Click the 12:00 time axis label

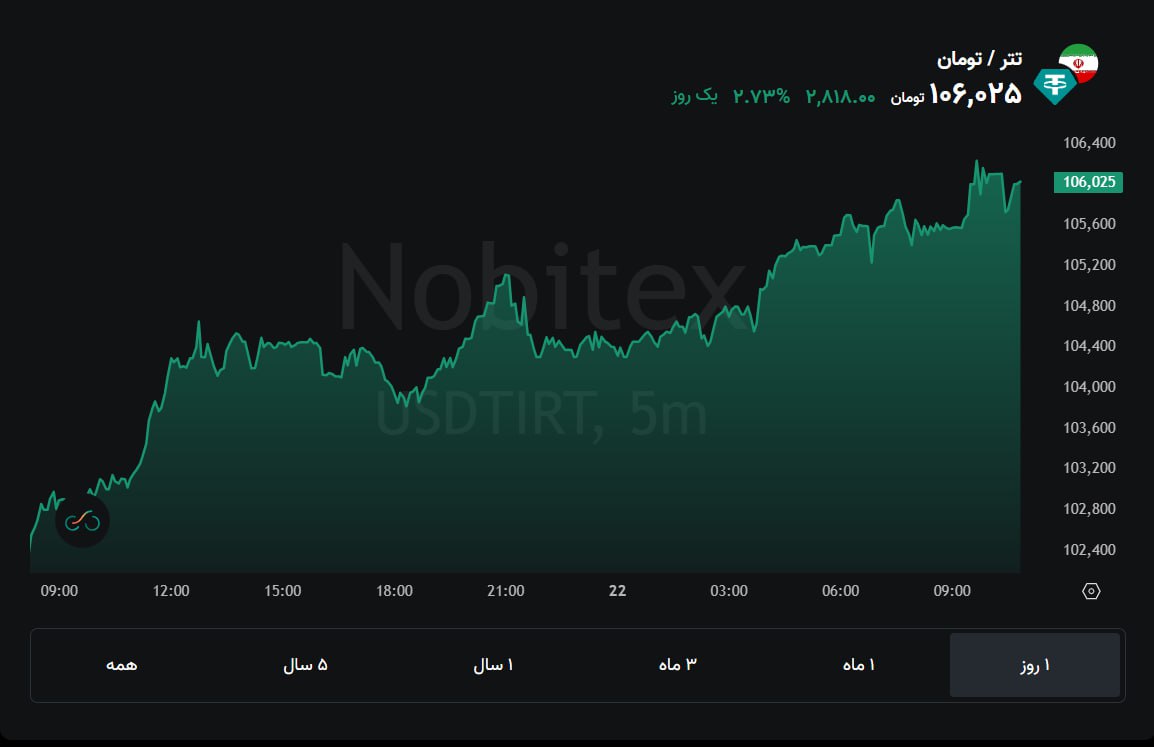coord(171,591)
